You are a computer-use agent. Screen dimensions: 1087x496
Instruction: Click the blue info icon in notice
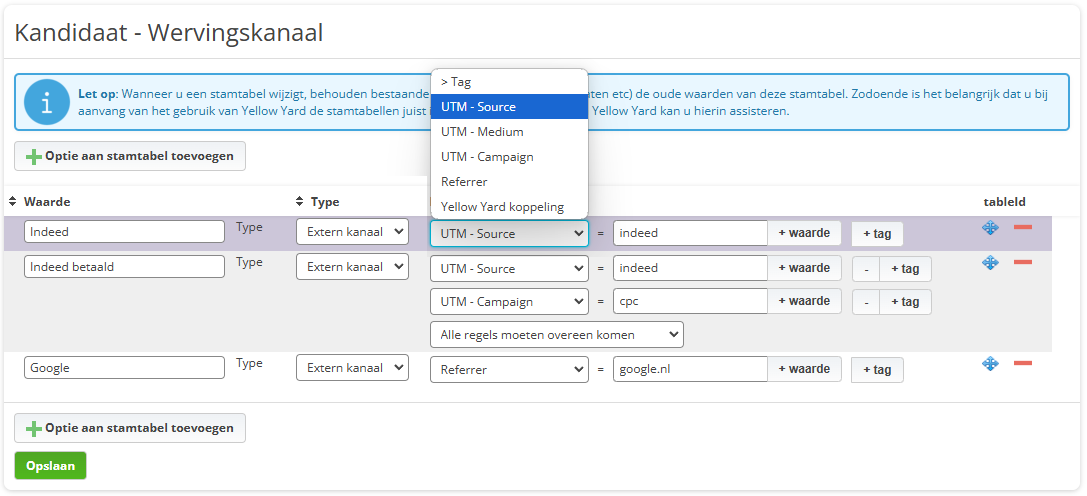[x=46, y=102]
